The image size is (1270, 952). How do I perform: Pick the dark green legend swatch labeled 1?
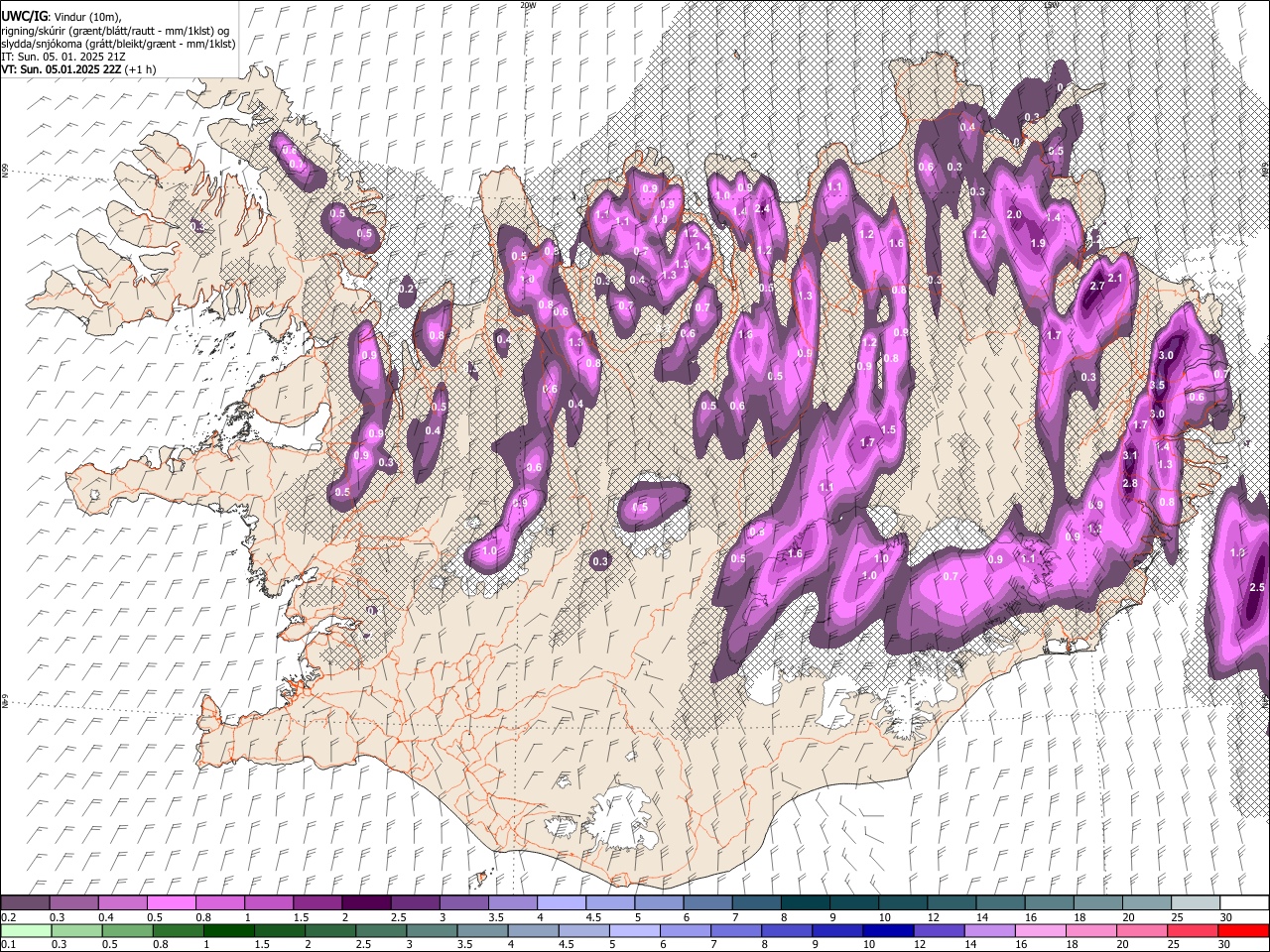[228, 930]
